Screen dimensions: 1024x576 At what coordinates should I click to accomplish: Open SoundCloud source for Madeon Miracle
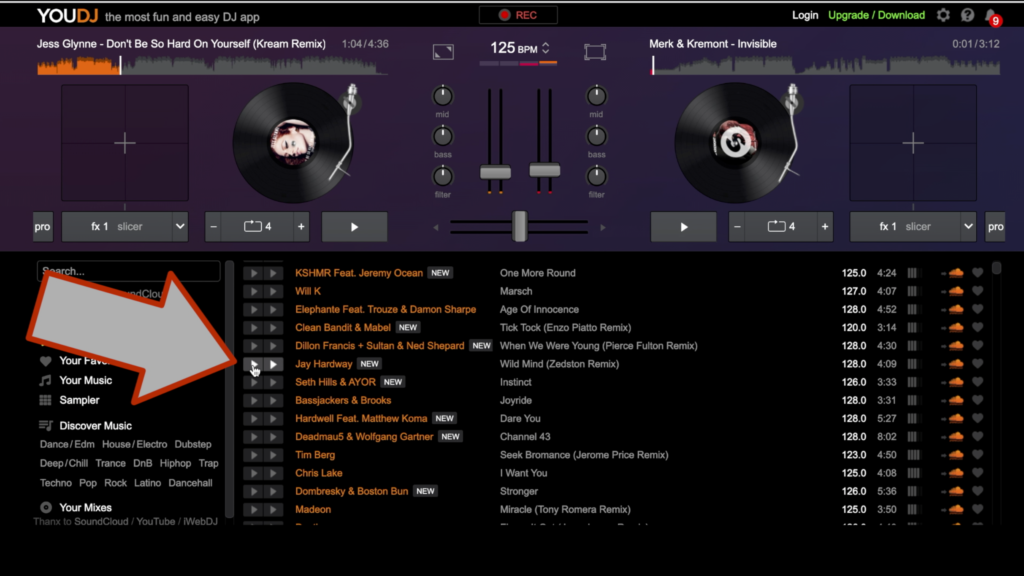coord(956,509)
